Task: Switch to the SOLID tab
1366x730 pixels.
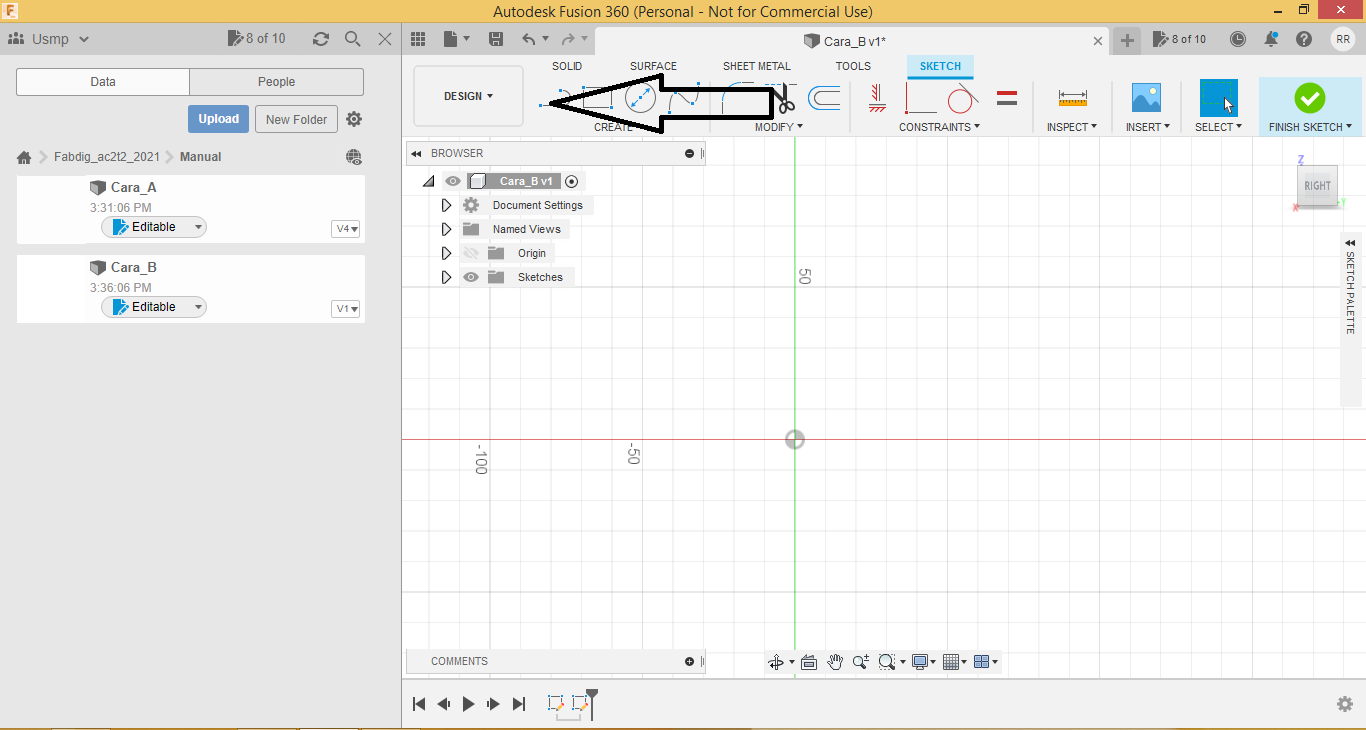Action: [x=567, y=66]
